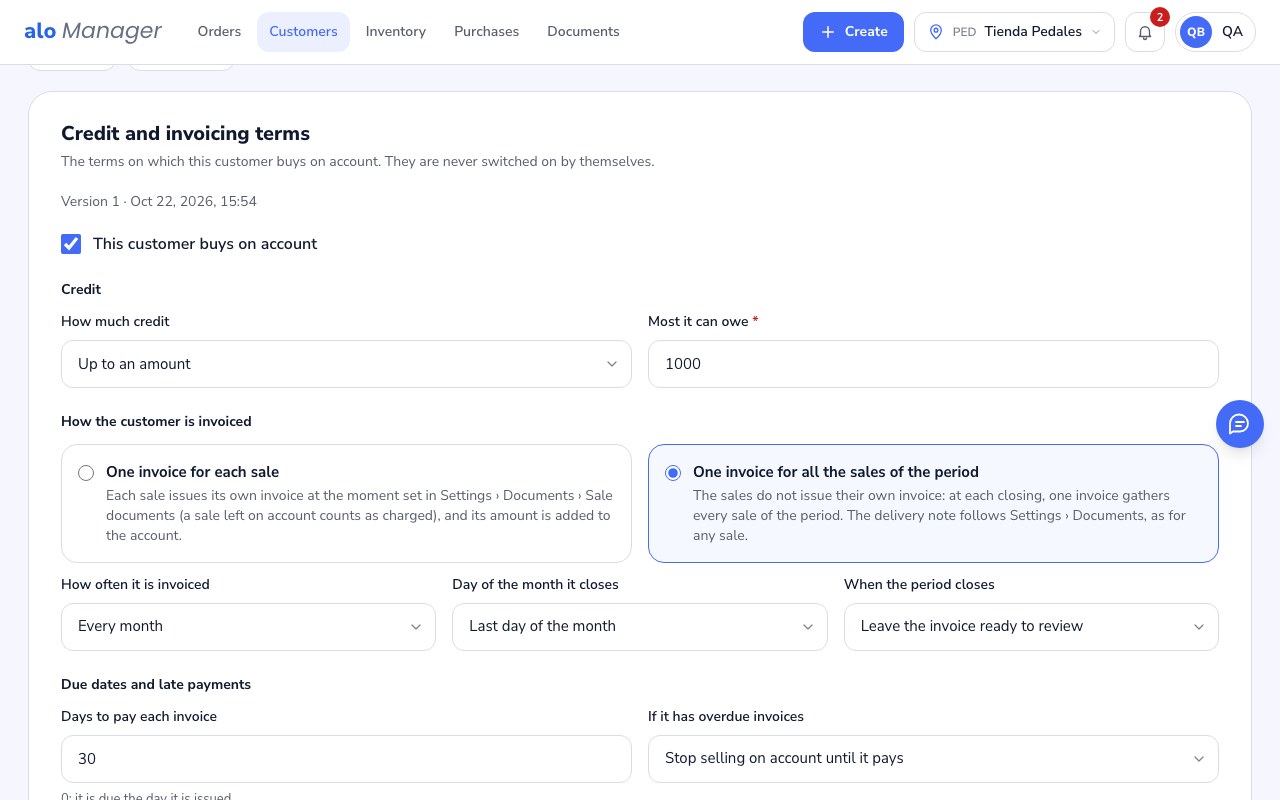Go to the Purchases menu
Viewport: 1280px width, 800px height.
[486, 32]
